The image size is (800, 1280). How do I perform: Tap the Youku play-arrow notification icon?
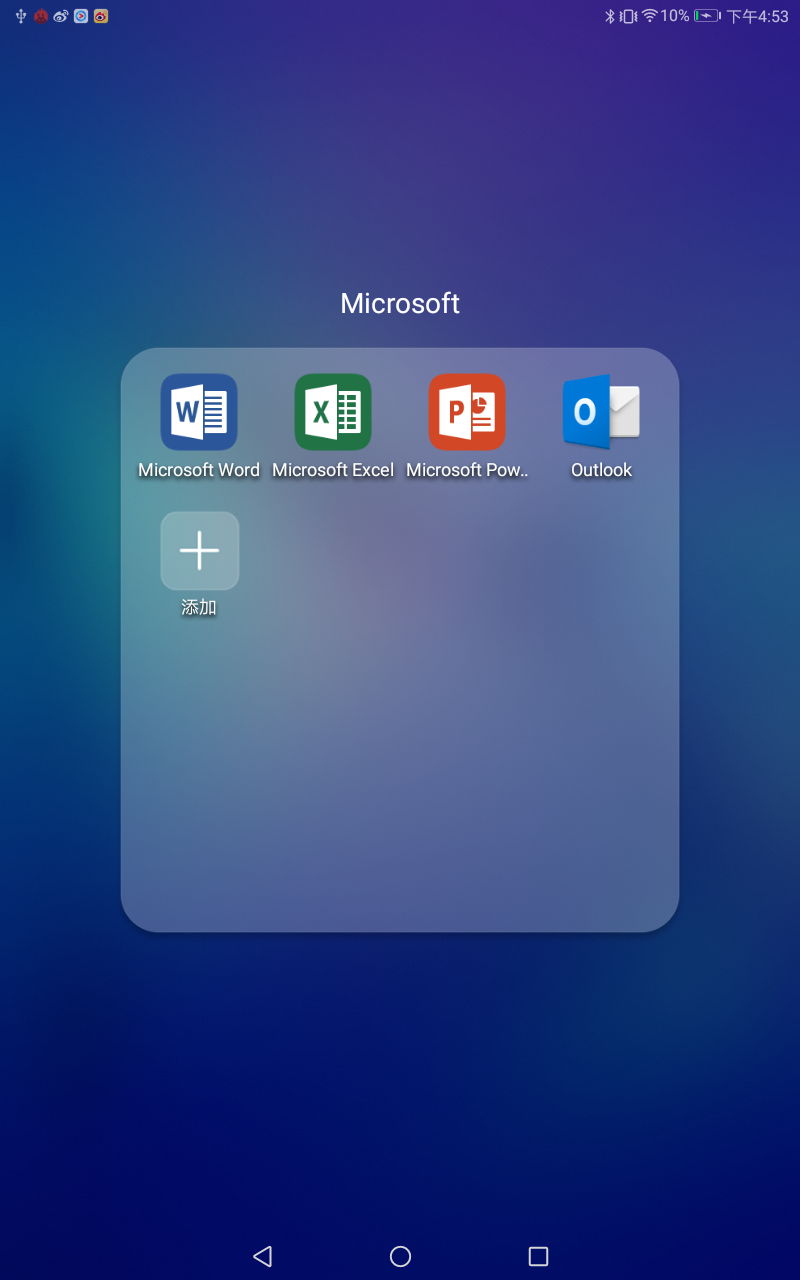(x=81, y=16)
